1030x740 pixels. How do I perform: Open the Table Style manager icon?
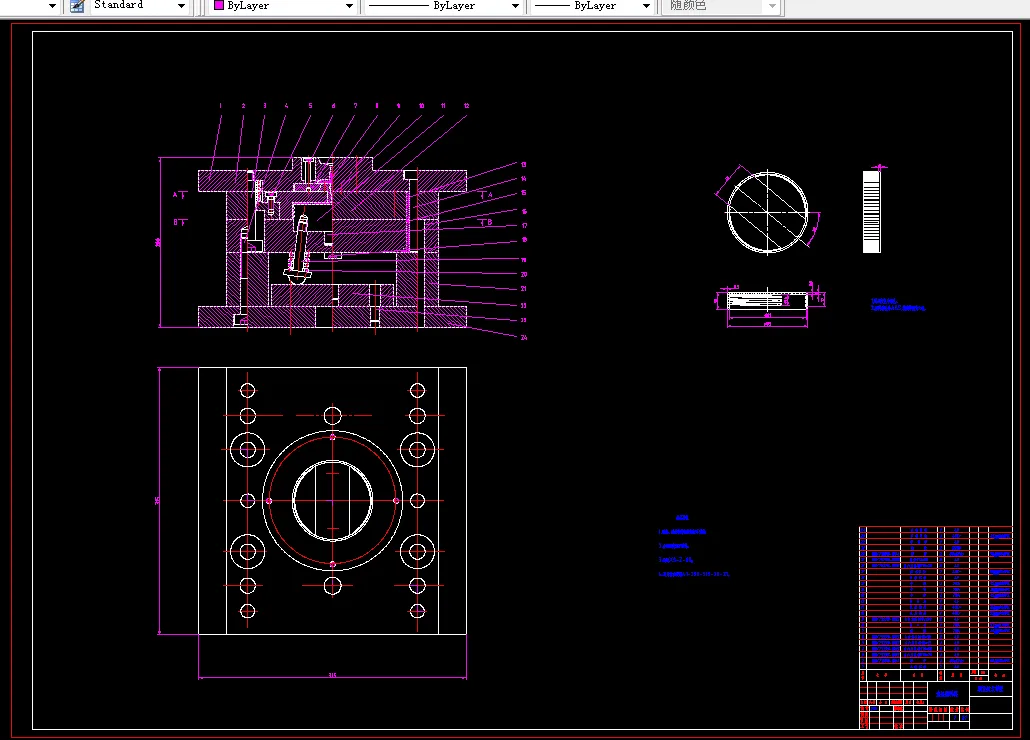[77, 6]
